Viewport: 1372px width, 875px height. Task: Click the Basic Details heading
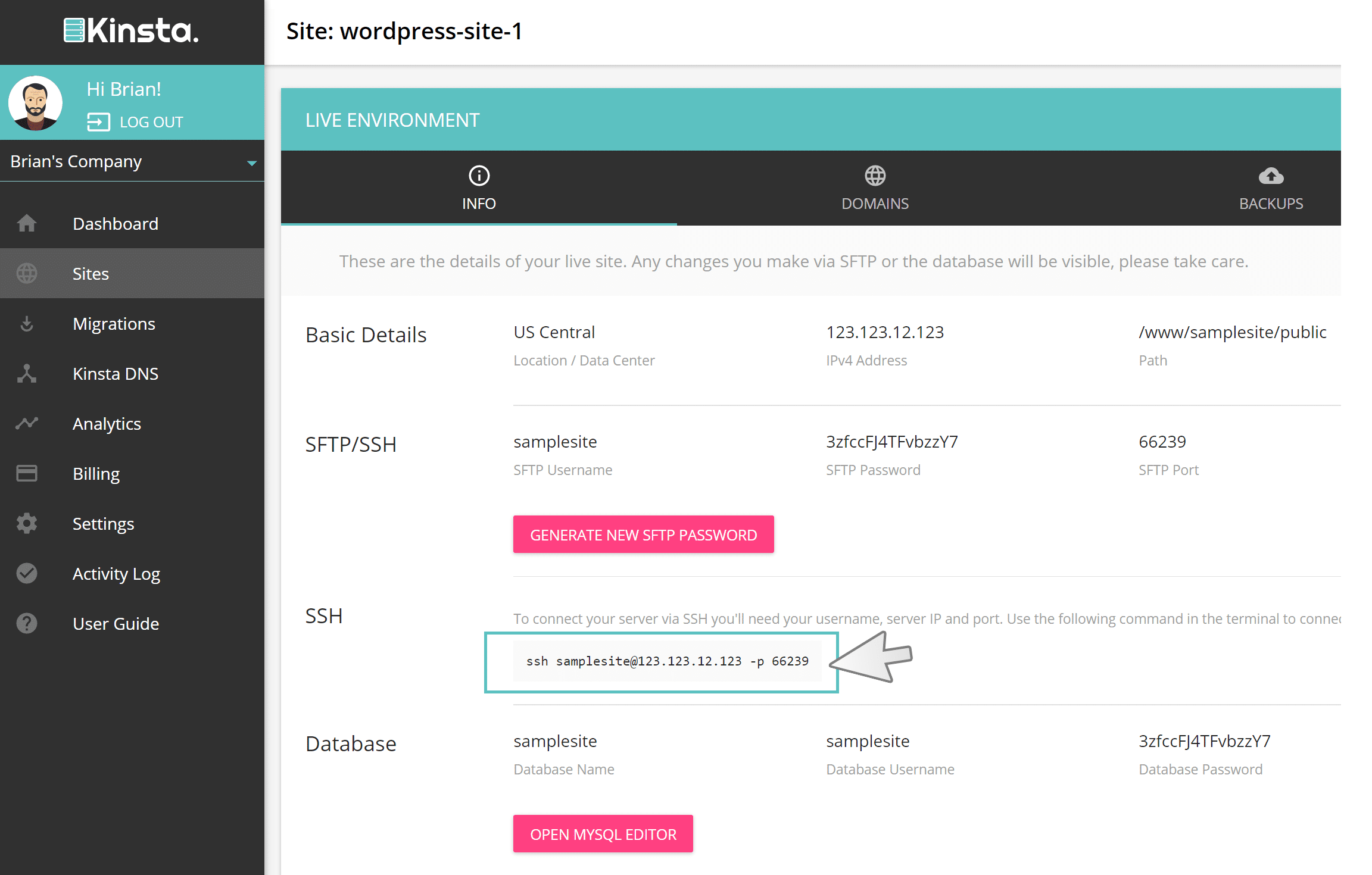point(366,335)
